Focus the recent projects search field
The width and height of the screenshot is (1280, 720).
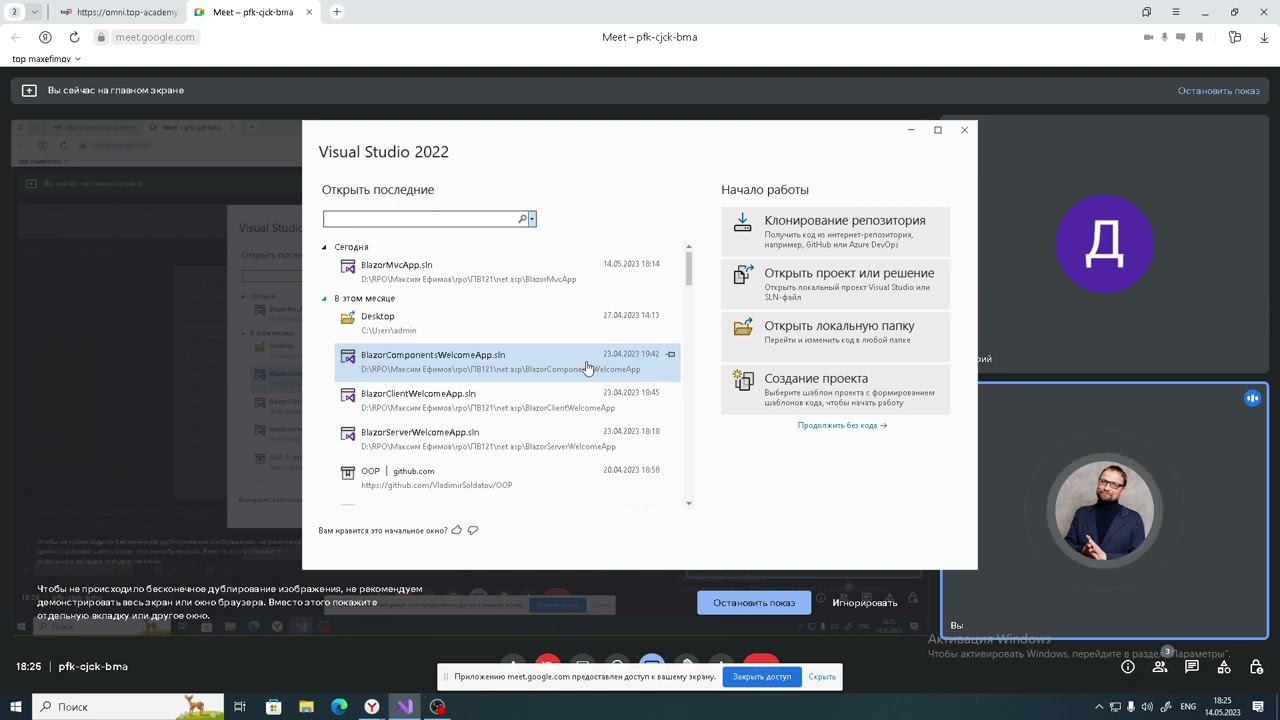[x=420, y=219]
